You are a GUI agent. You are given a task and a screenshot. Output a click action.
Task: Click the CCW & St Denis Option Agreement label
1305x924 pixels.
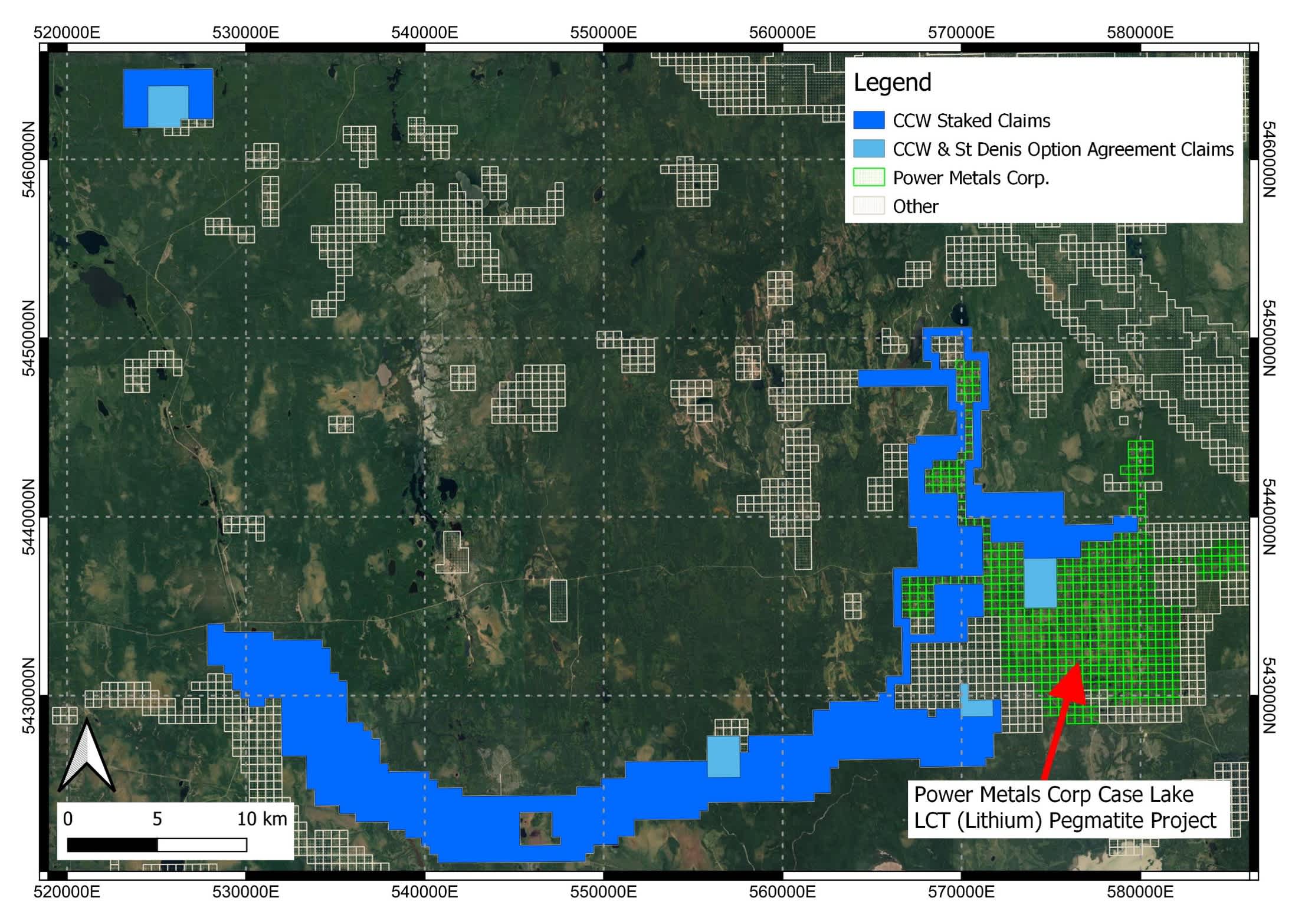click(1063, 149)
